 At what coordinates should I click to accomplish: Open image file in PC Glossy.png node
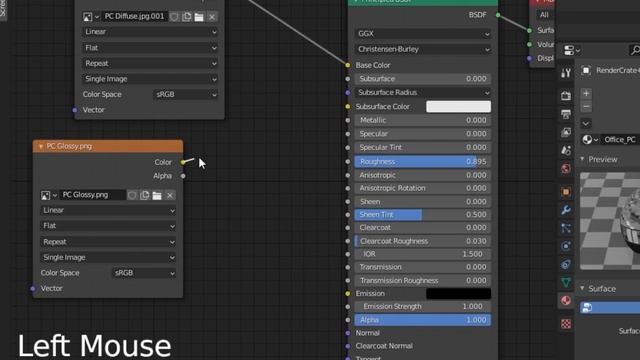point(157,195)
